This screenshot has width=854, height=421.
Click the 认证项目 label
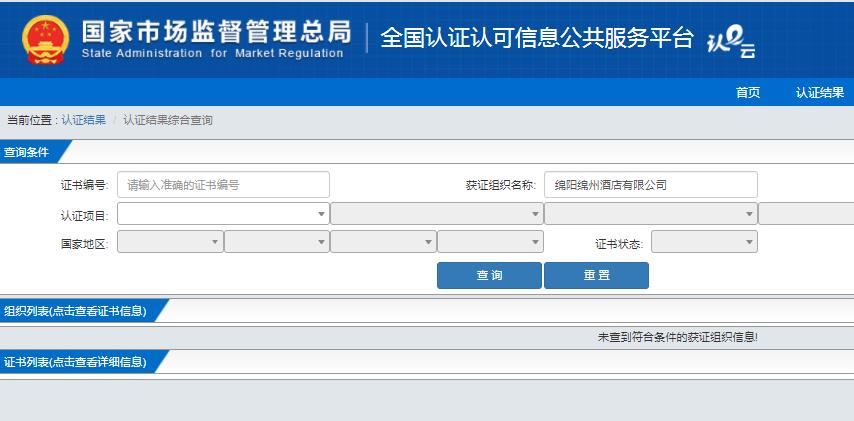[85, 216]
